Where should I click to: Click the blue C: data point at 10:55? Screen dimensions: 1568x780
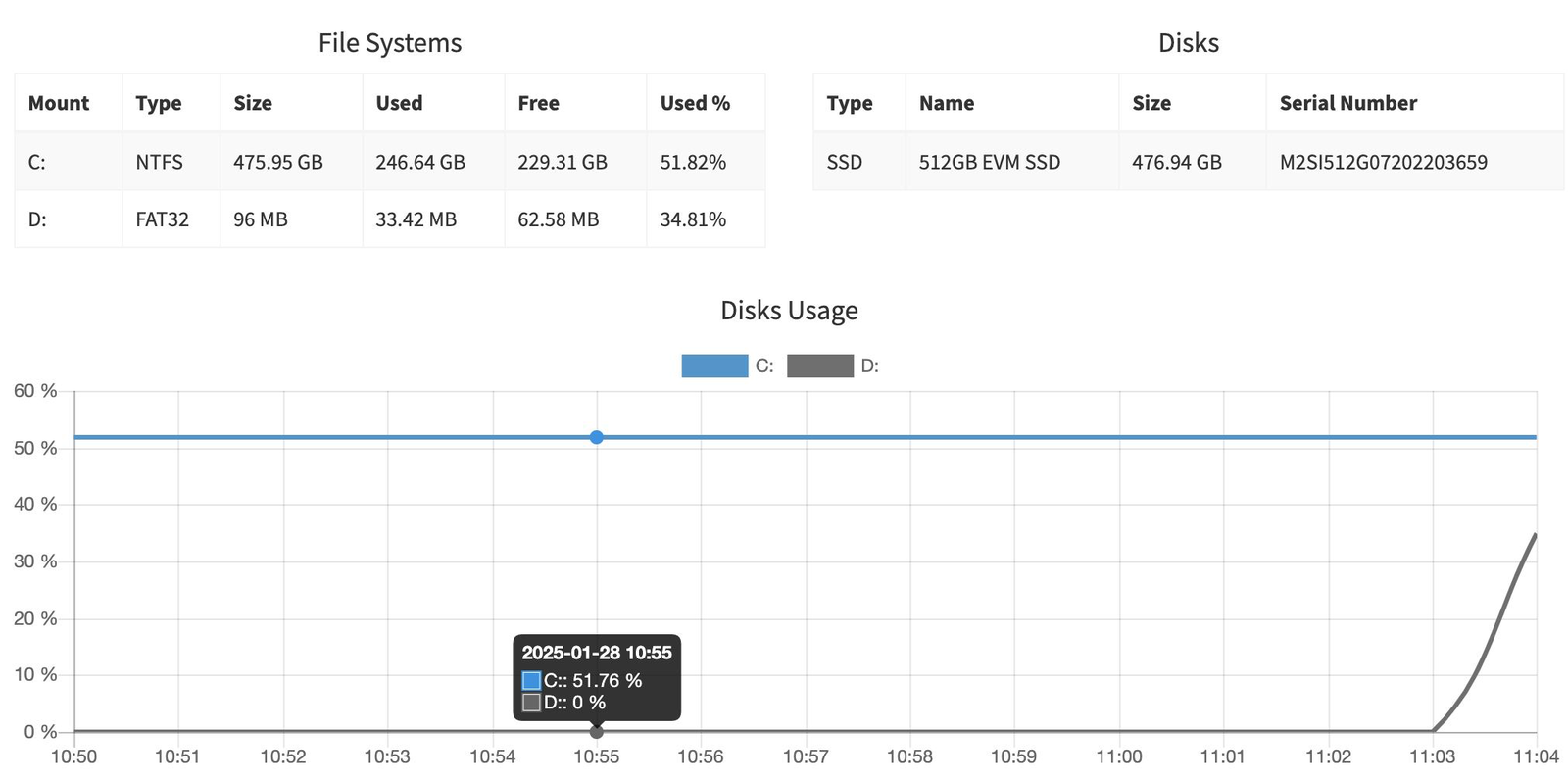pyautogui.click(x=597, y=437)
